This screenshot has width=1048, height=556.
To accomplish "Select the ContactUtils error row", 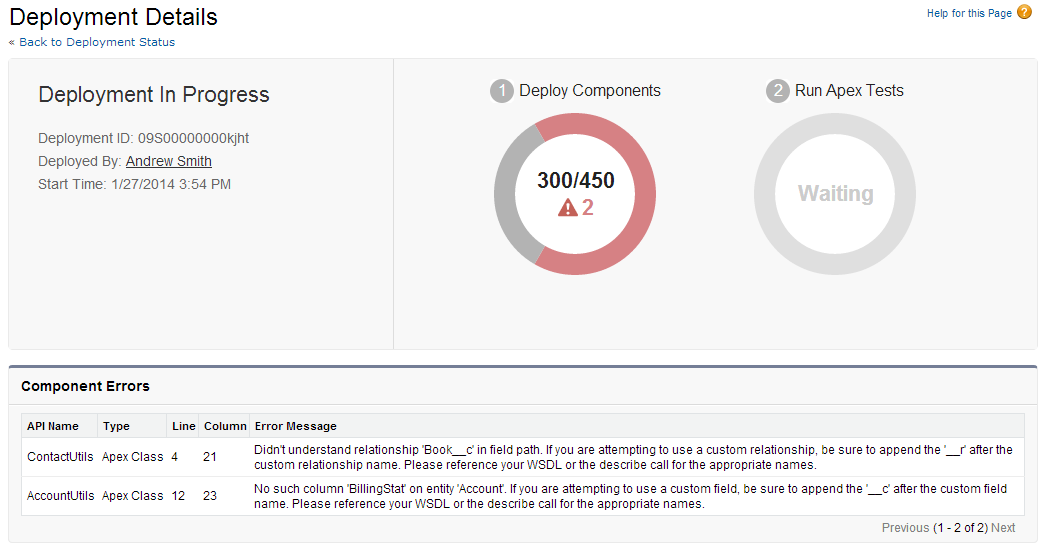I will point(523,457).
